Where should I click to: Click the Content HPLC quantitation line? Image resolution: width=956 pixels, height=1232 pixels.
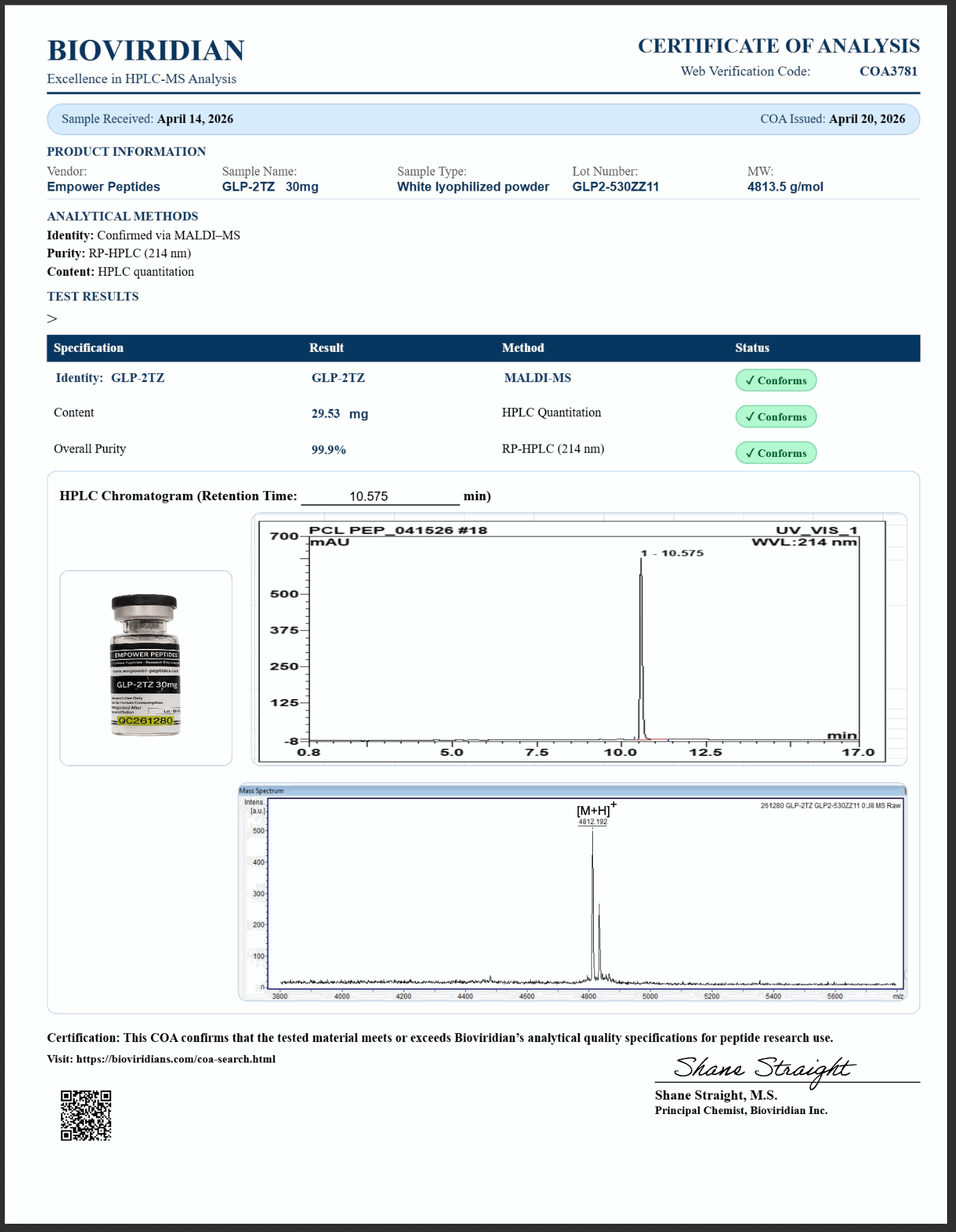pyautogui.click(x=120, y=272)
